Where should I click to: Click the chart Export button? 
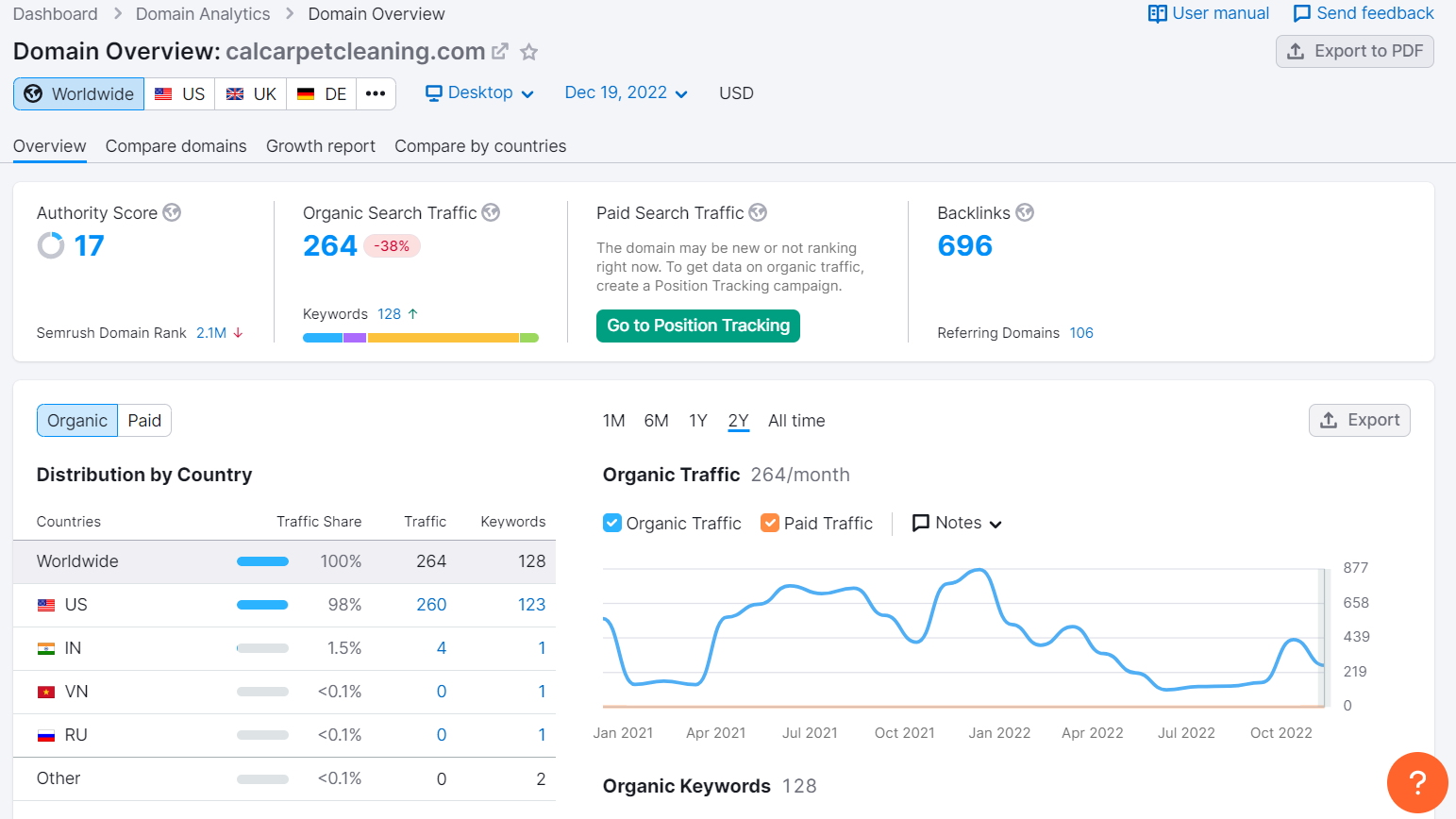(x=1360, y=420)
